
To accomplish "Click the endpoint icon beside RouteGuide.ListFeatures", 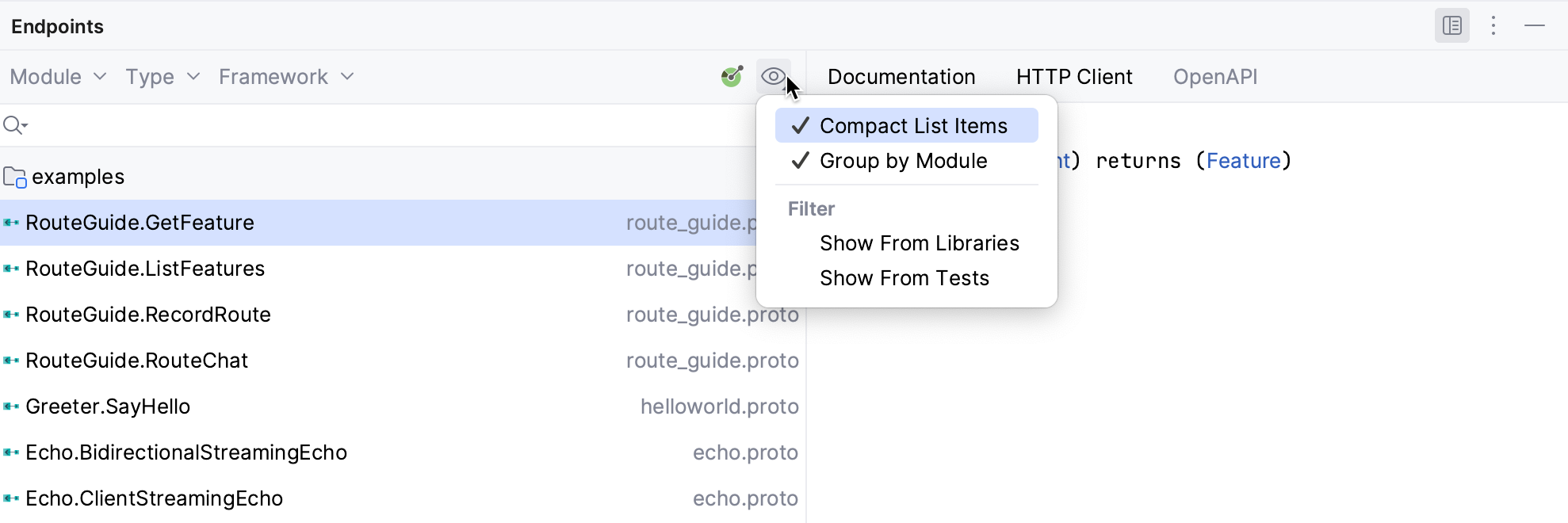I will [x=11, y=269].
